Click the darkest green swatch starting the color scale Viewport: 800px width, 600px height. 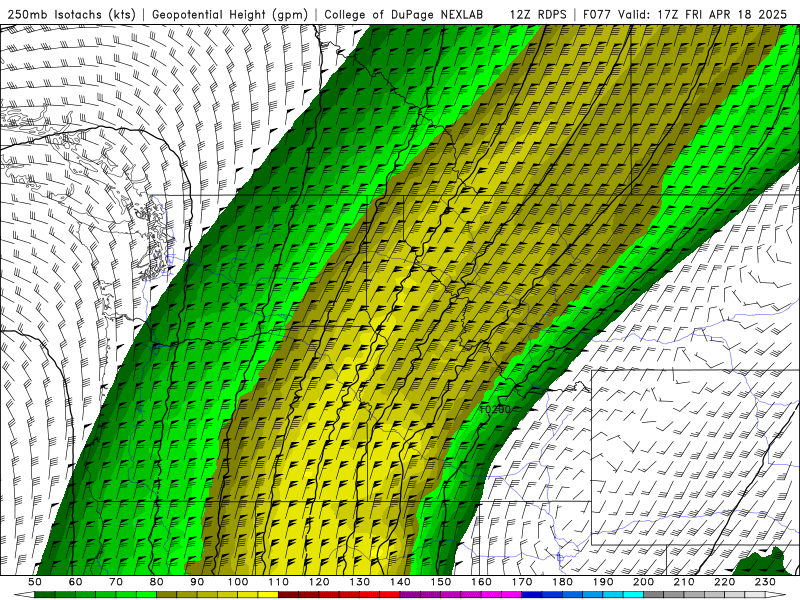tap(45, 595)
